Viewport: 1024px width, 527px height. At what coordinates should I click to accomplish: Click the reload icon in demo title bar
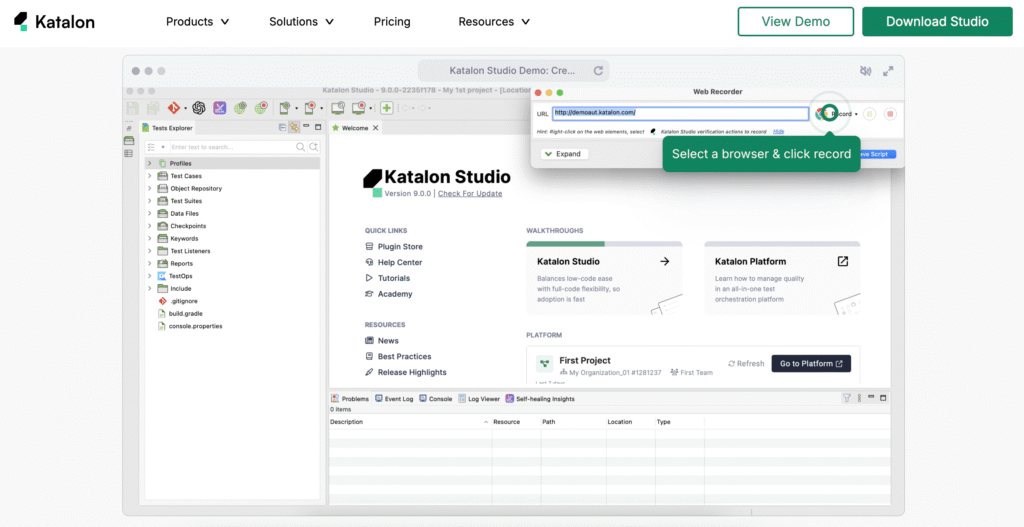click(598, 71)
